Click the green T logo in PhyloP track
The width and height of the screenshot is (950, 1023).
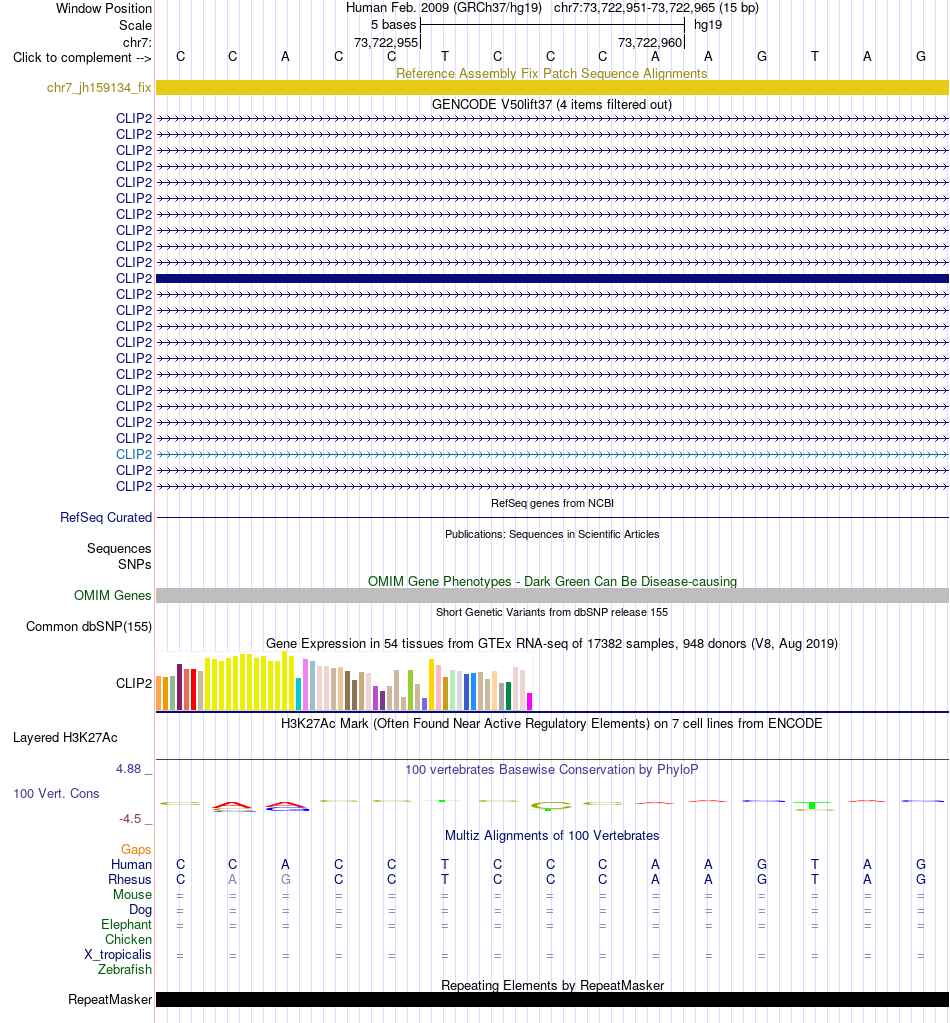pyautogui.click(x=813, y=805)
